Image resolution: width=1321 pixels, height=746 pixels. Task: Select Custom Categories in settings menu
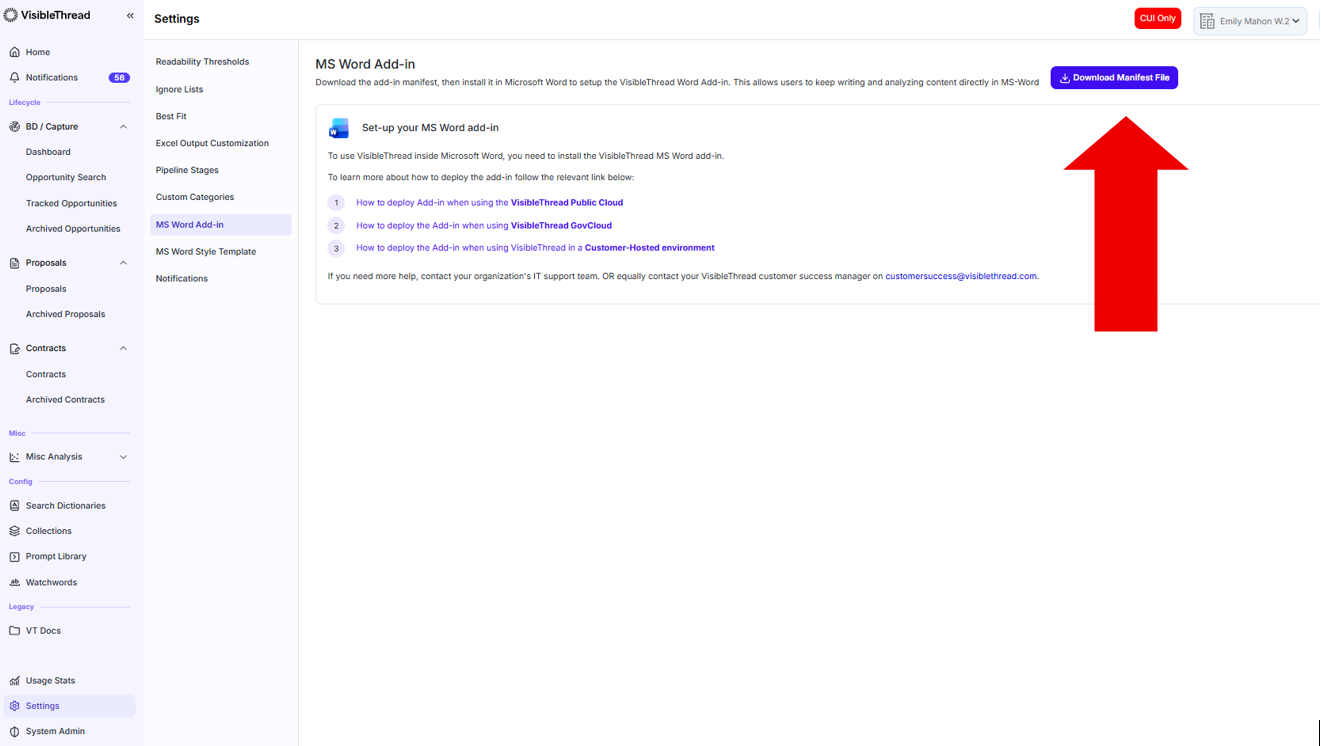click(x=195, y=197)
